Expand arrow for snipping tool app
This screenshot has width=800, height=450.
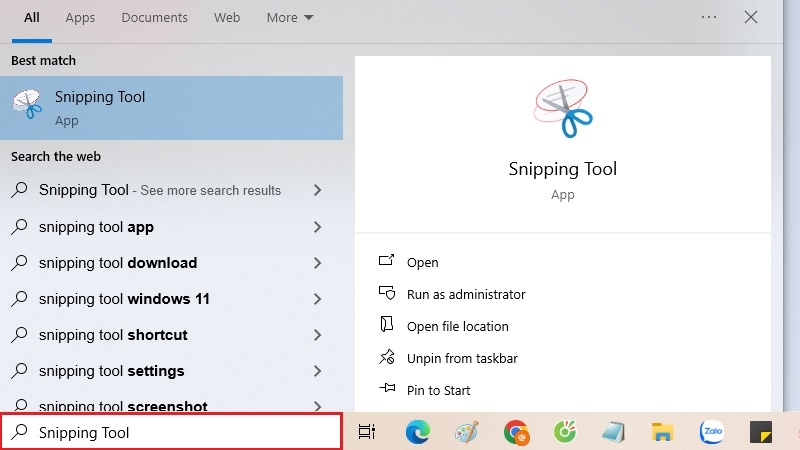317,227
